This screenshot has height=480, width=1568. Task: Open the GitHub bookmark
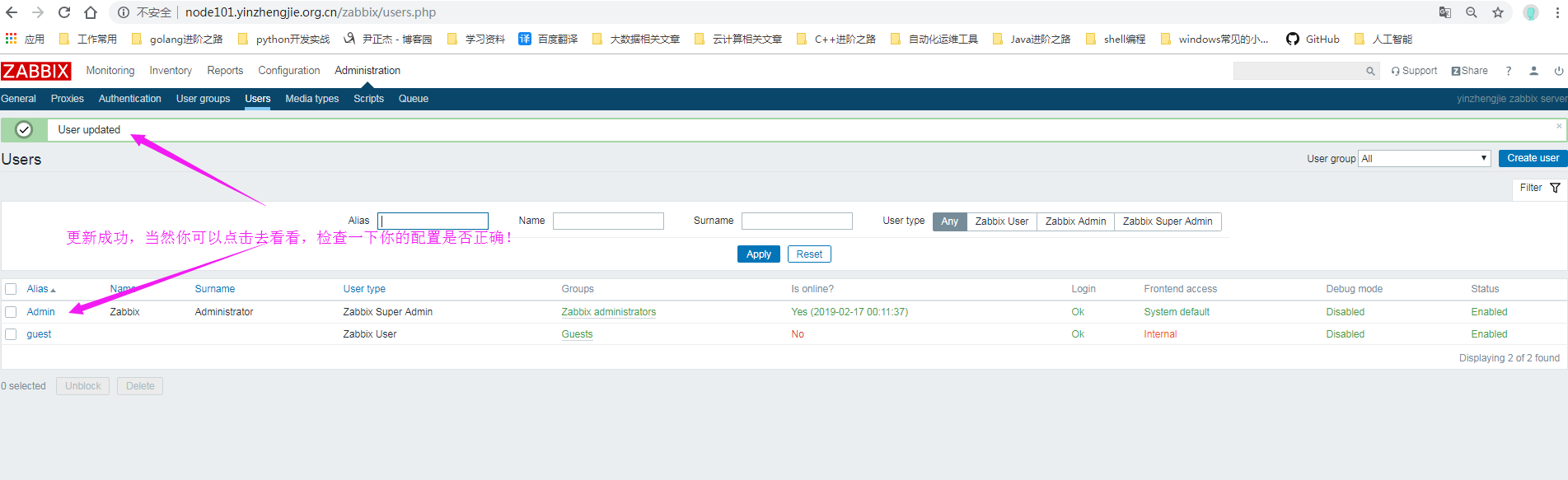click(x=1313, y=39)
